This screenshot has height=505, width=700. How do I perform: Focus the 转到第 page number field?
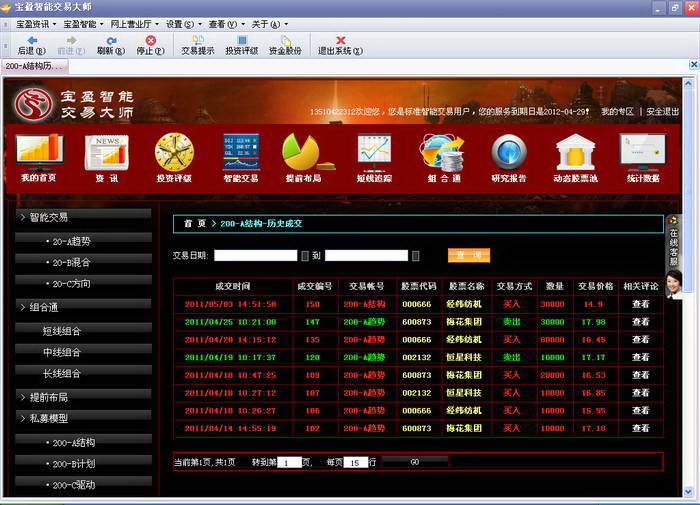290,463
